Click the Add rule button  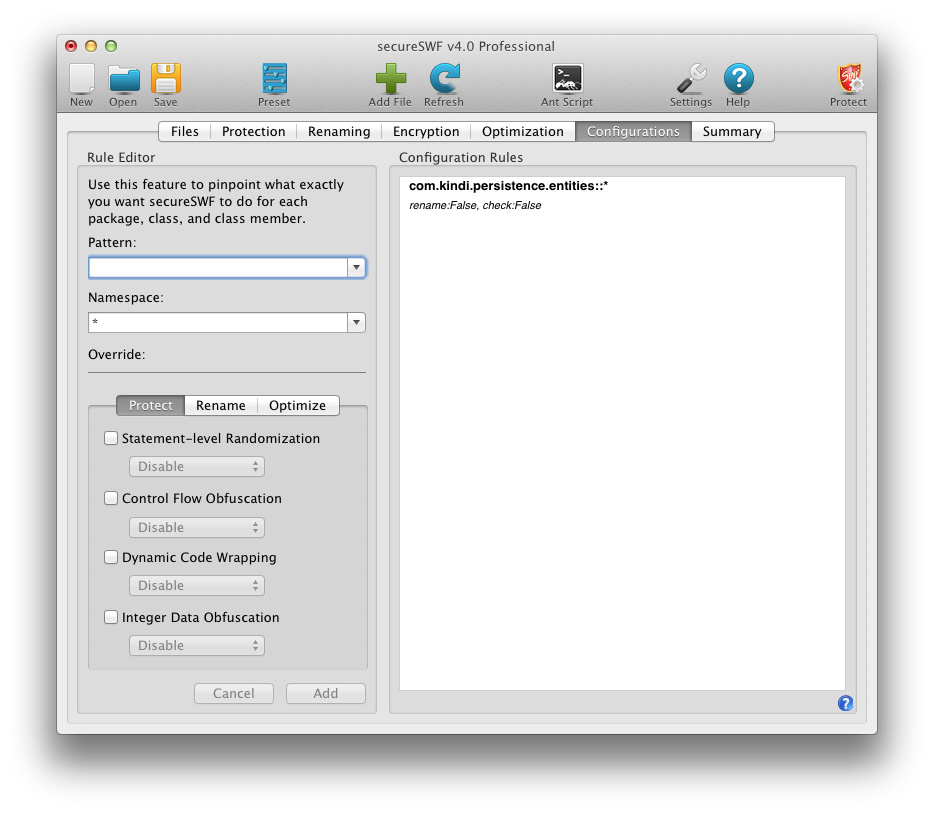click(x=325, y=693)
